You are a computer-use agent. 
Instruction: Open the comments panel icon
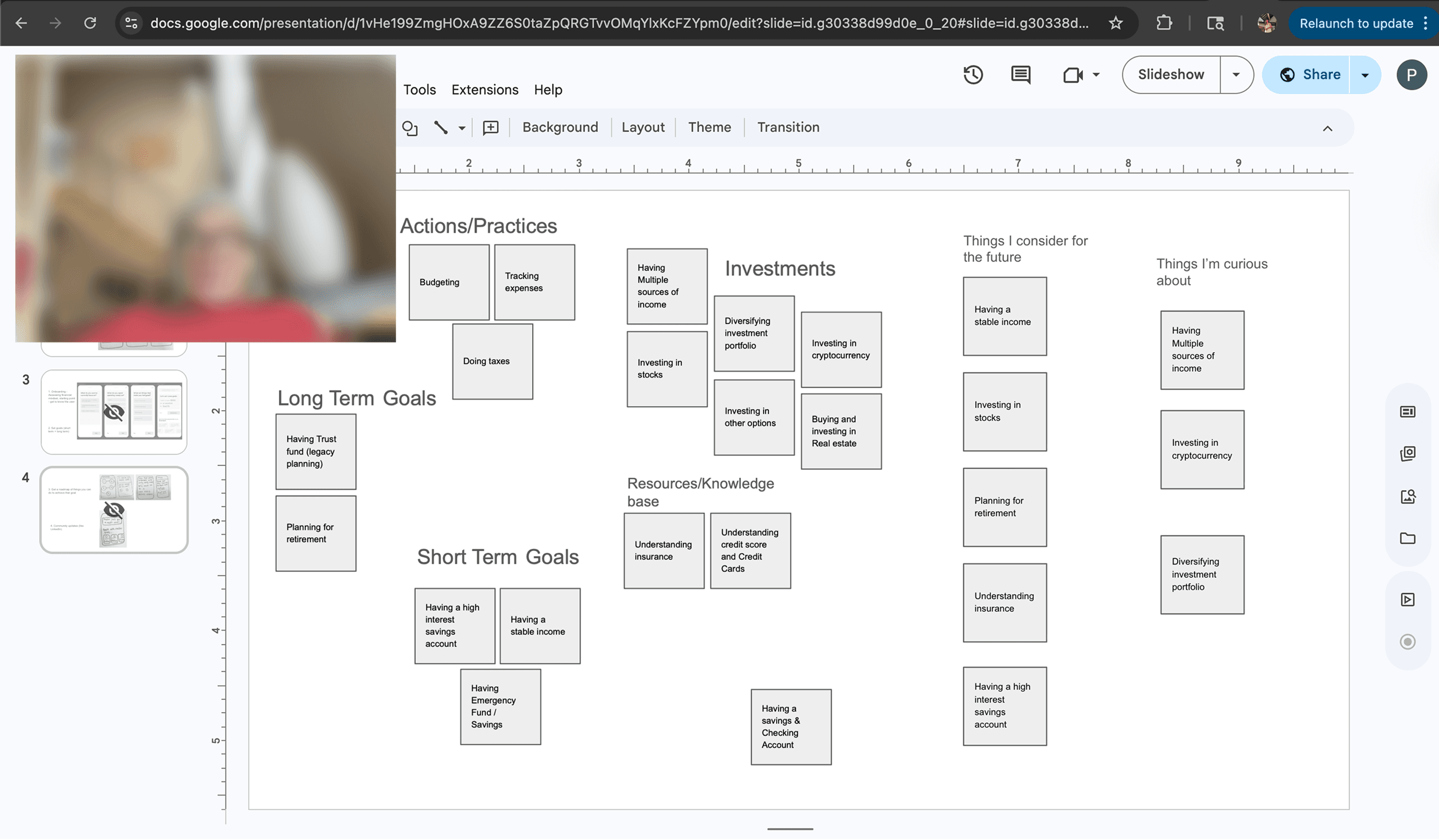(x=1020, y=75)
